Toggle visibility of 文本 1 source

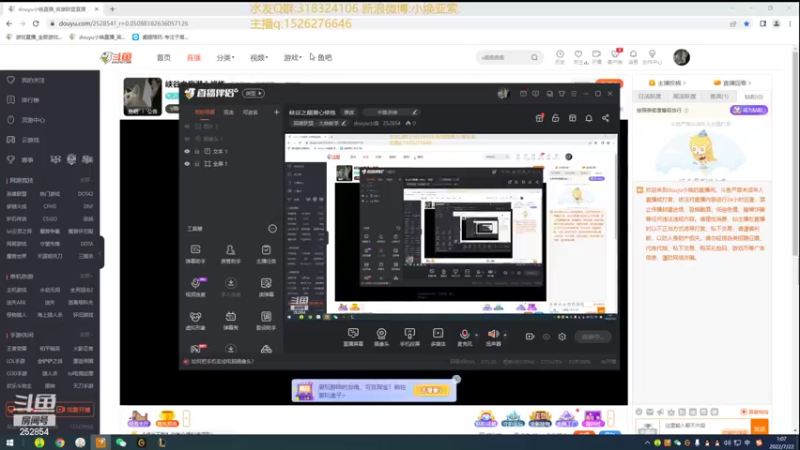[187, 152]
